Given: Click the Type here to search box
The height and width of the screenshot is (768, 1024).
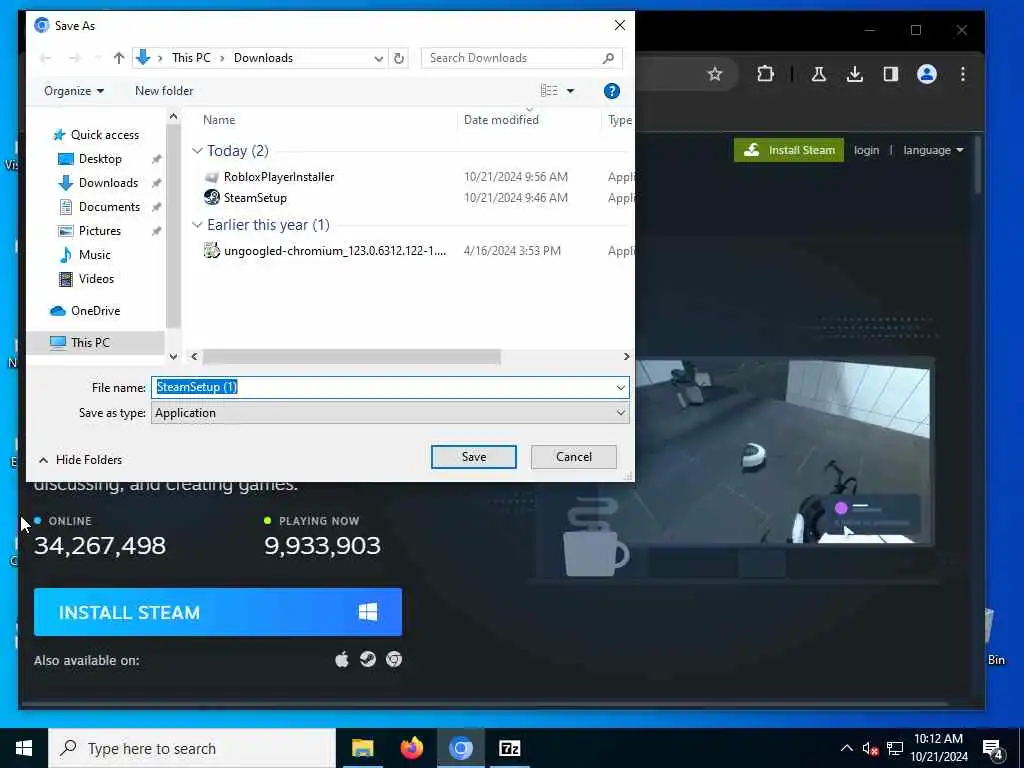Looking at the screenshot, I should 192,748.
